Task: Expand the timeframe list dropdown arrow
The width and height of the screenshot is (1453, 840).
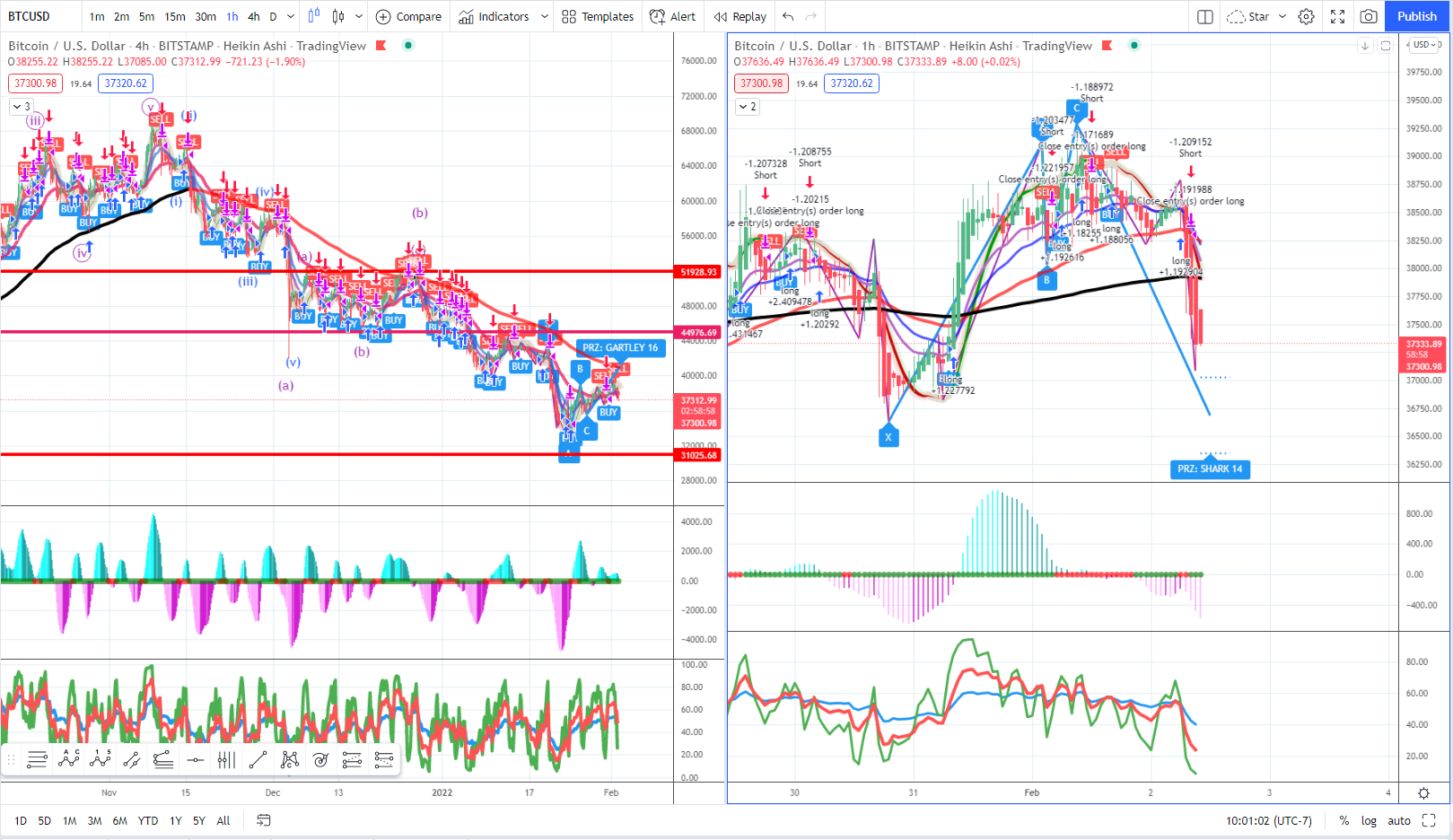Action: 291,16
